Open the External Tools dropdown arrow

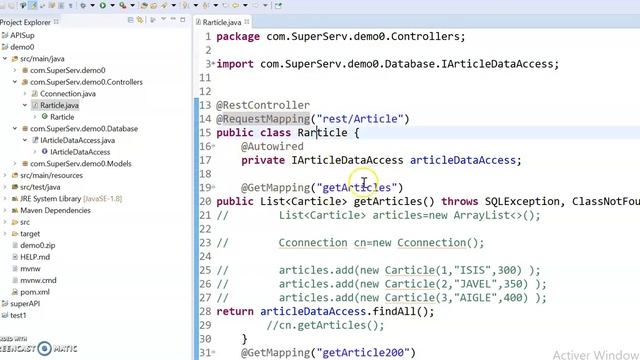point(133,5)
